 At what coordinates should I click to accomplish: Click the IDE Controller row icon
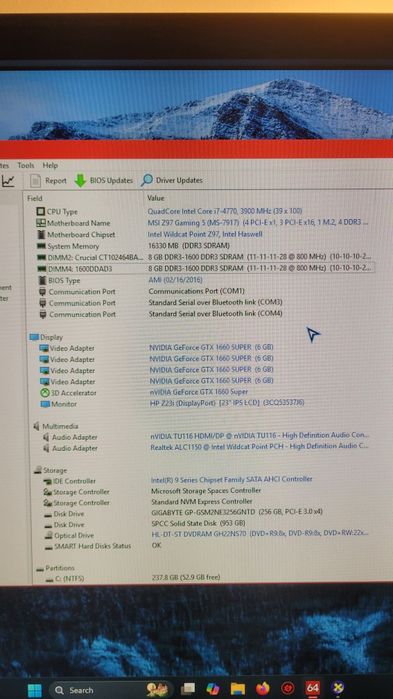tap(47, 481)
